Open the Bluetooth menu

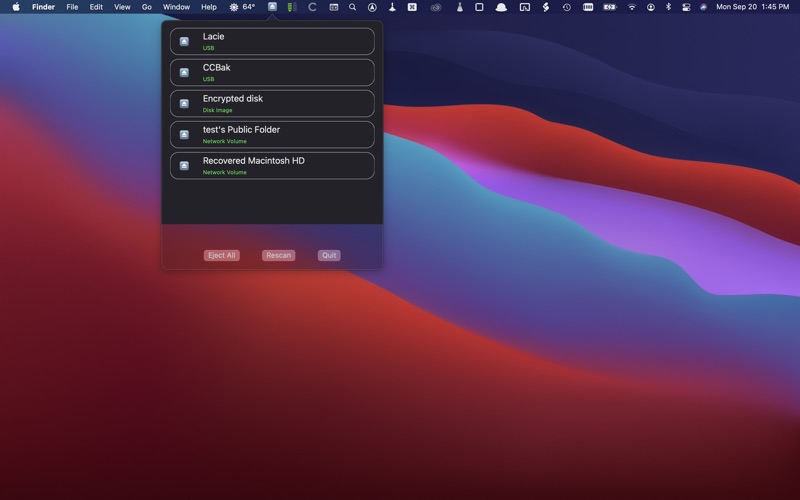click(668, 7)
